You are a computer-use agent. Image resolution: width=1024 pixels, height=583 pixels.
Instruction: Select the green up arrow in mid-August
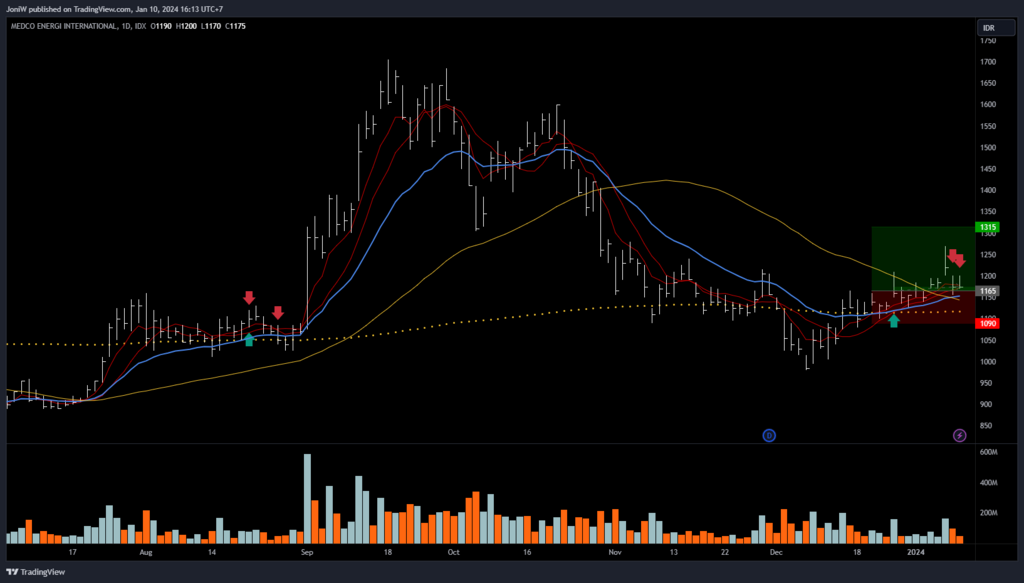pyautogui.click(x=248, y=340)
